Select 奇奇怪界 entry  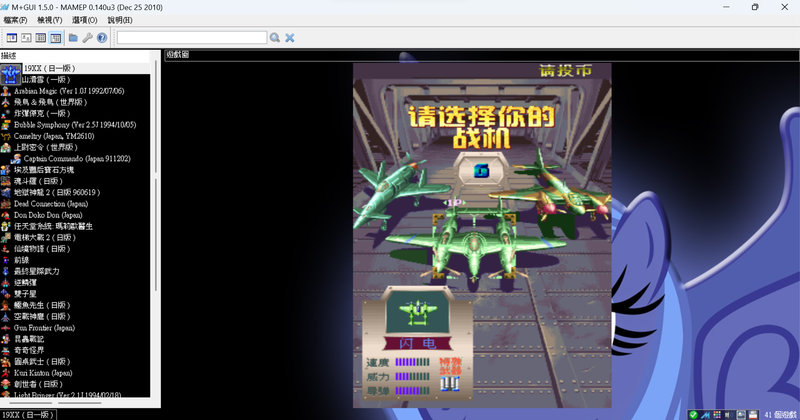pyautogui.click(x=29, y=350)
